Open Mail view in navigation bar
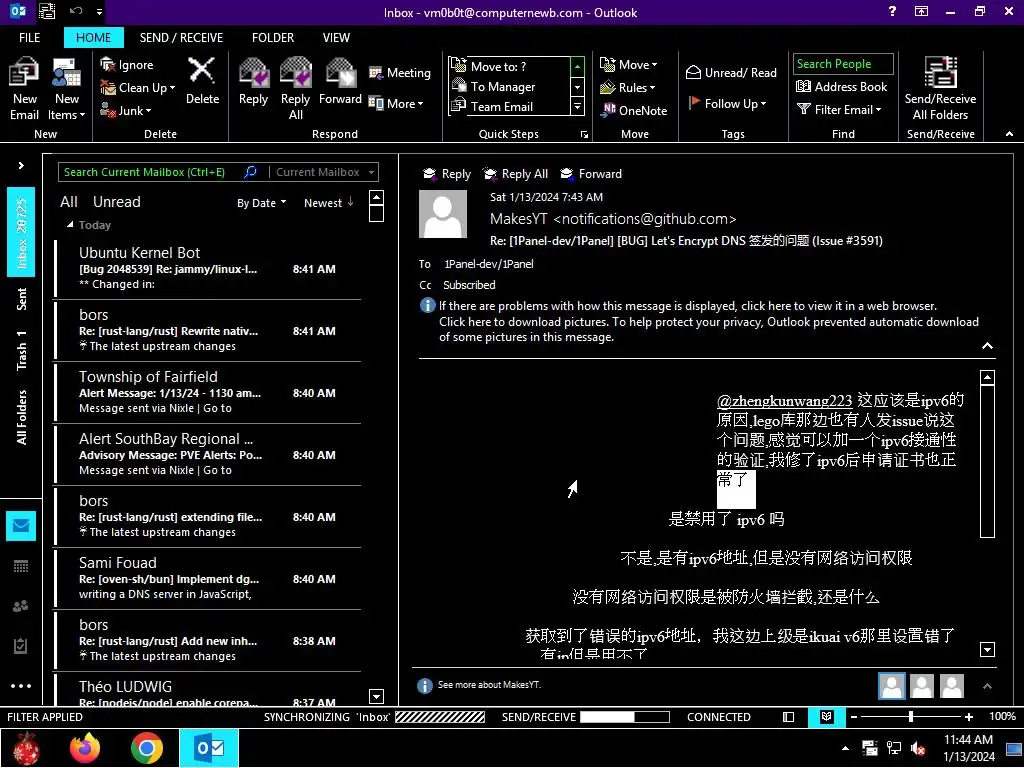The width and height of the screenshot is (1024, 768). (21, 525)
